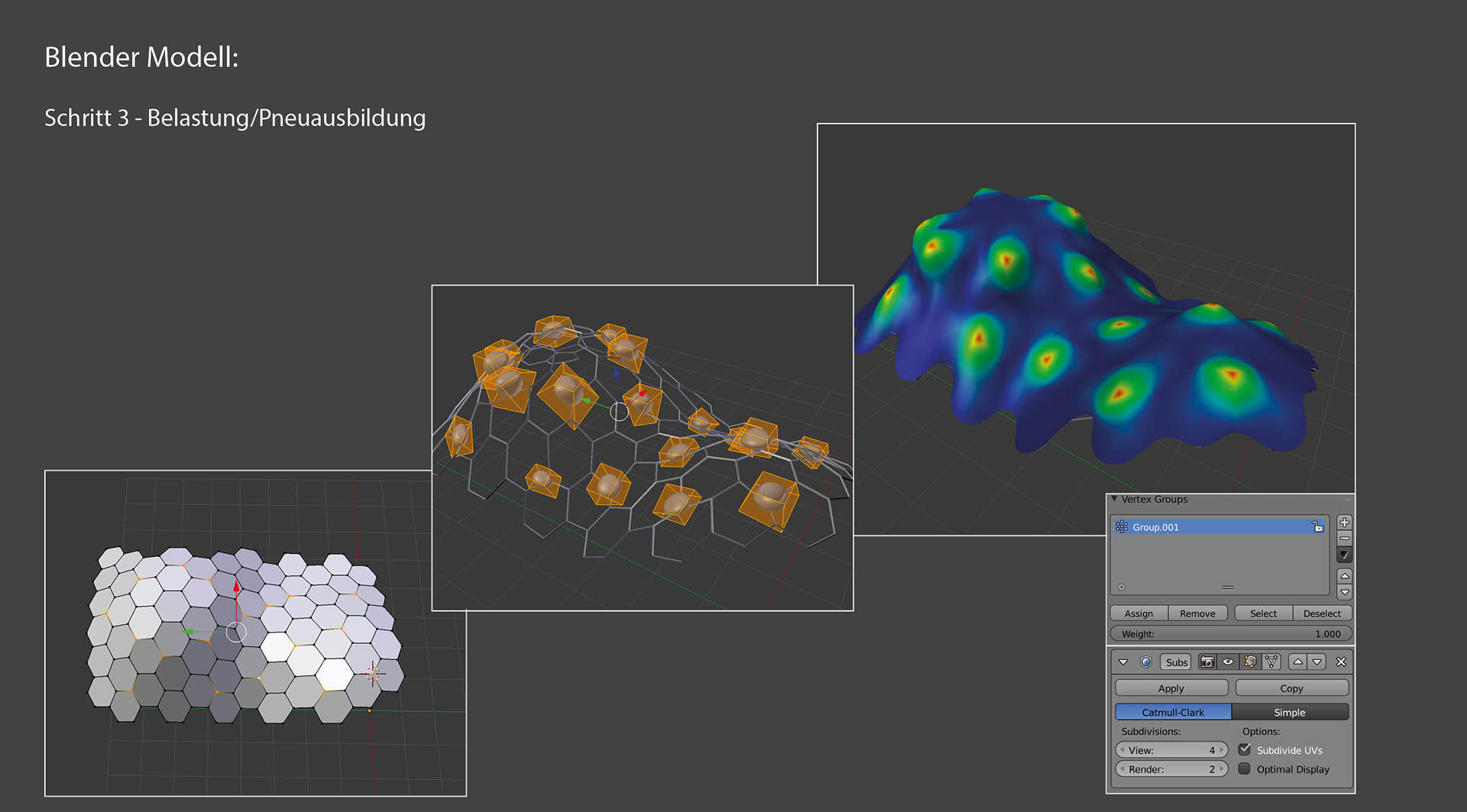
Task: Delete the Subsurf modifier with X
Action: coord(1341,662)
